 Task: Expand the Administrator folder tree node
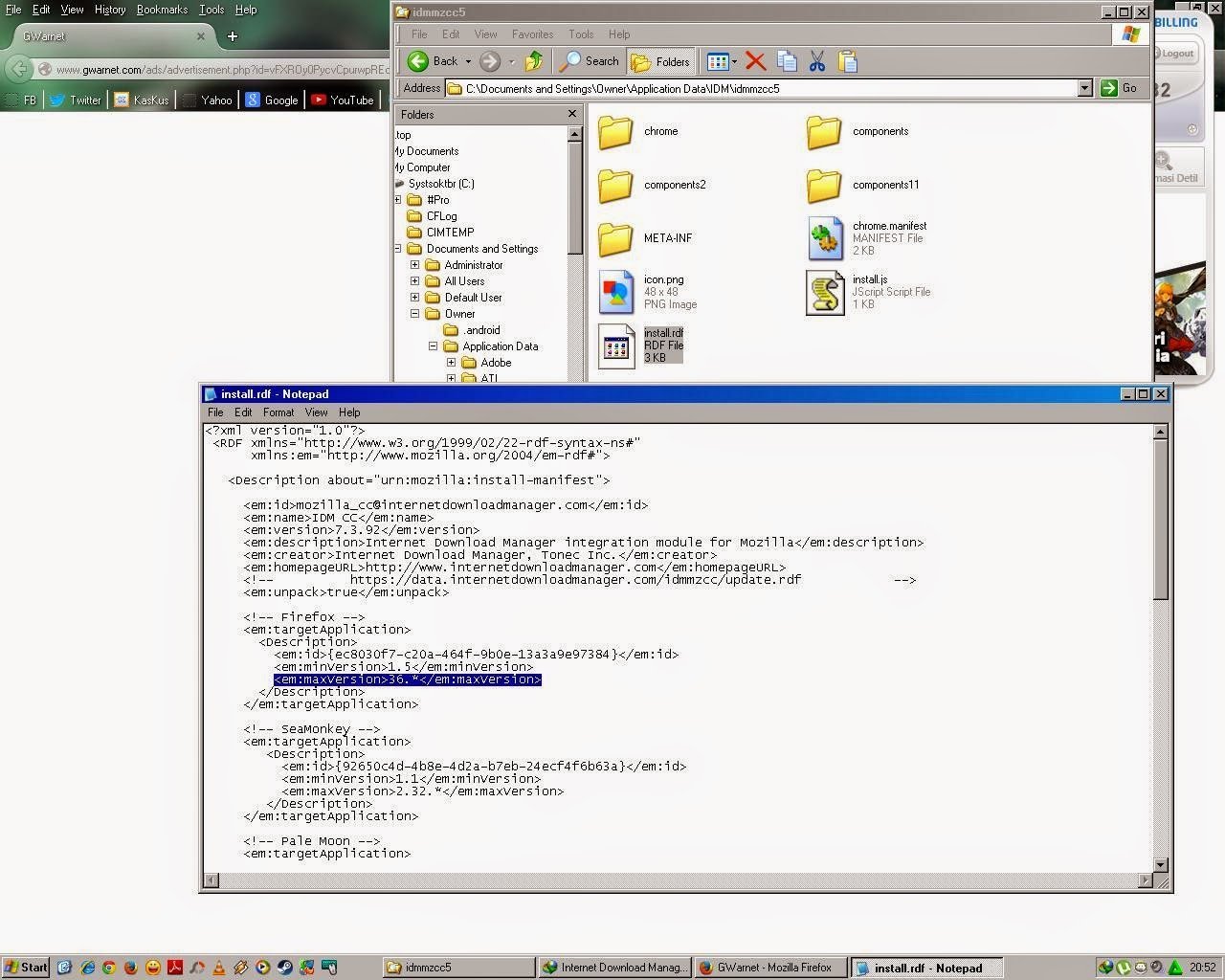coord(414,265)
